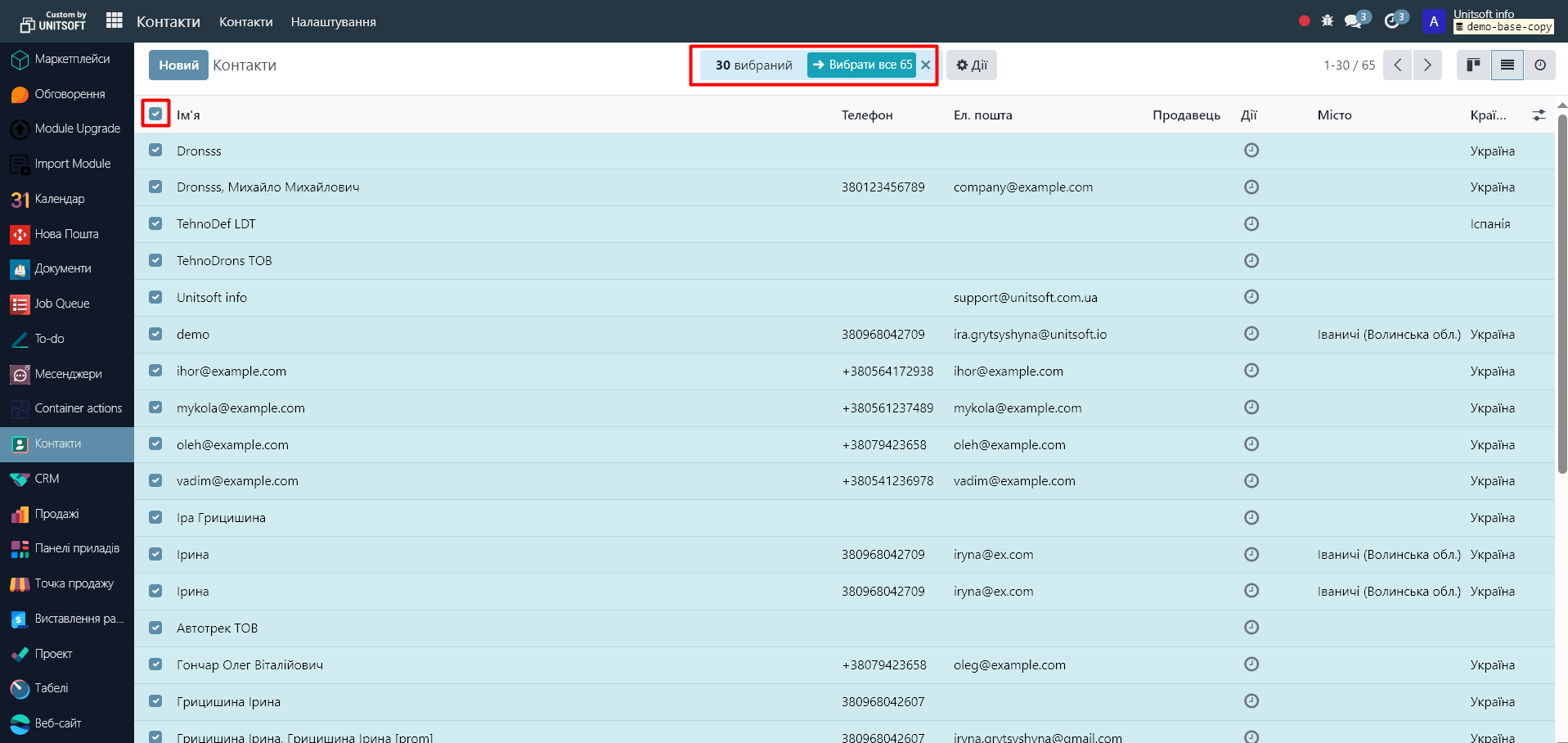
Task: Open the debug bug icon in top bar
Action: point(1327,21)
